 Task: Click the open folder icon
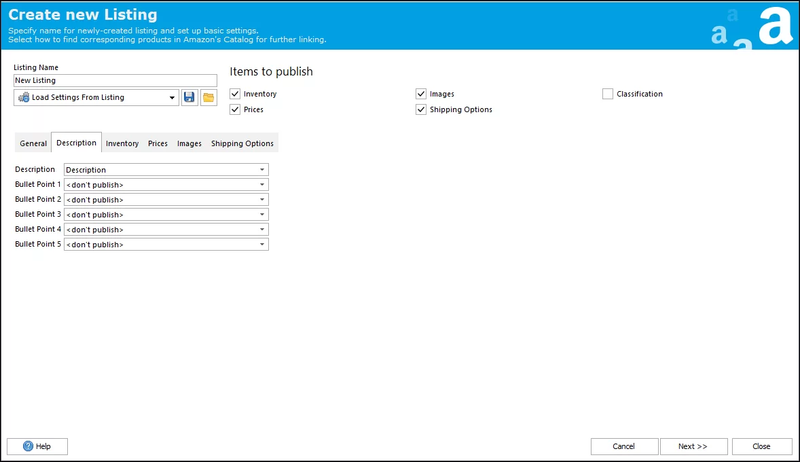tap(208, 97)
